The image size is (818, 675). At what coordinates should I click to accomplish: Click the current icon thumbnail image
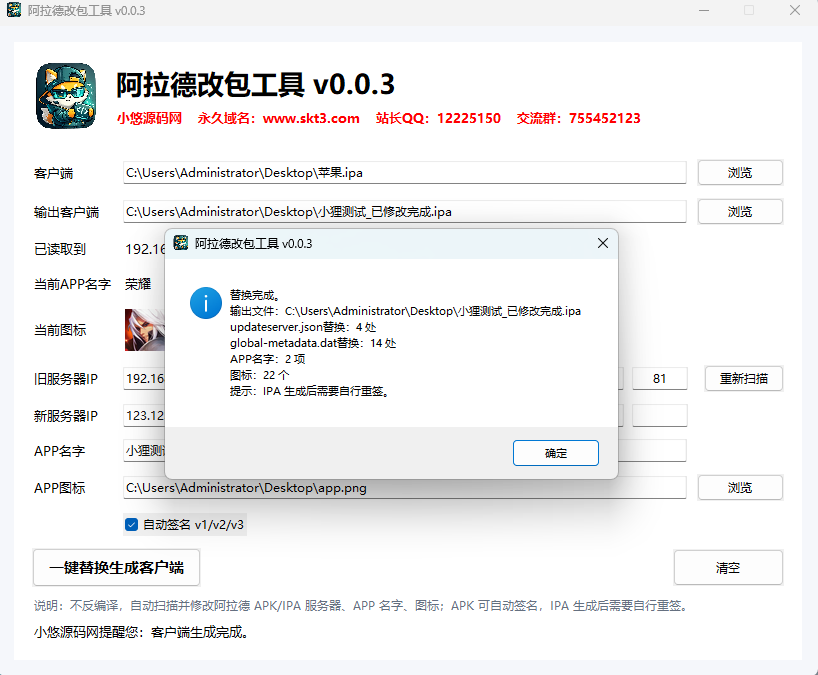coord(145,330)
